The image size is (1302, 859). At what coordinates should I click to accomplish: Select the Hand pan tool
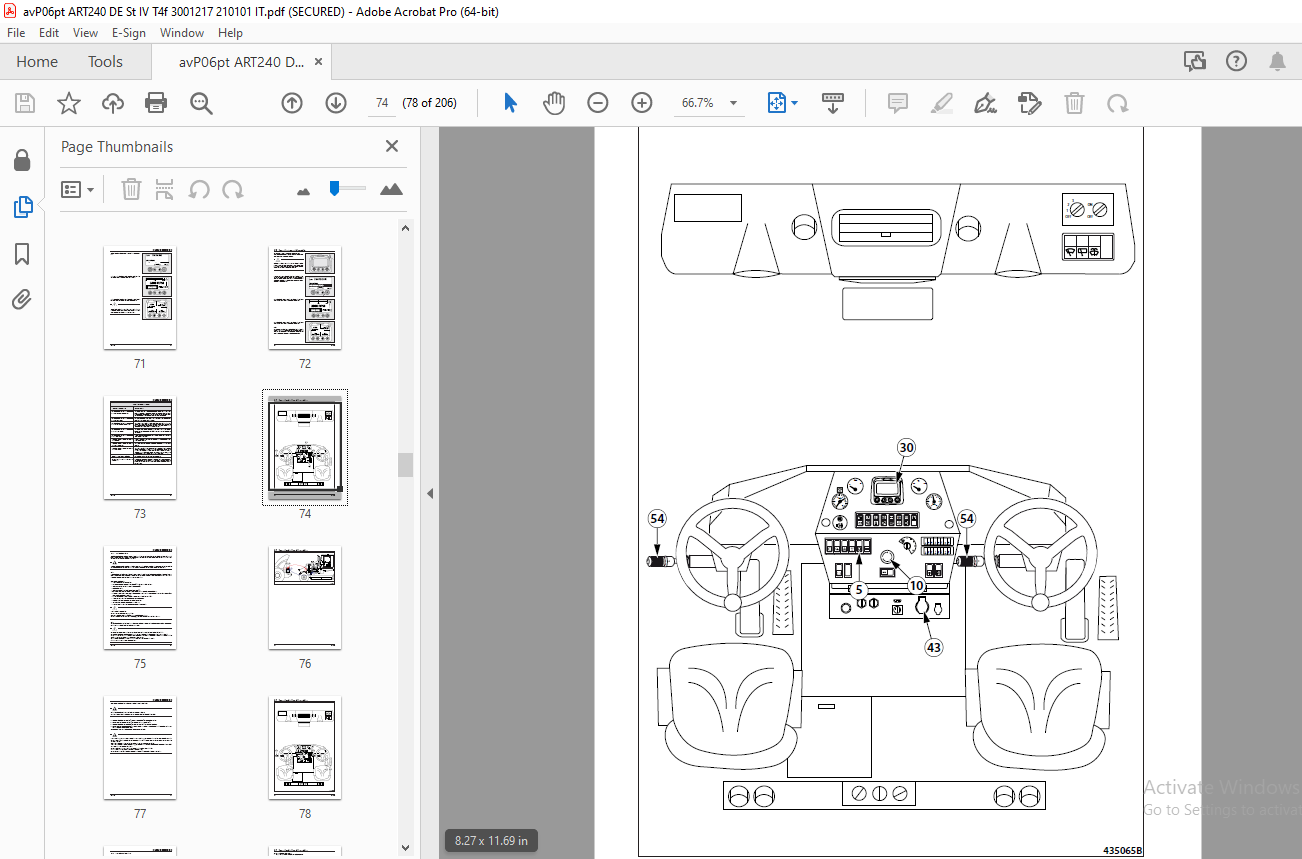point(554,103)
